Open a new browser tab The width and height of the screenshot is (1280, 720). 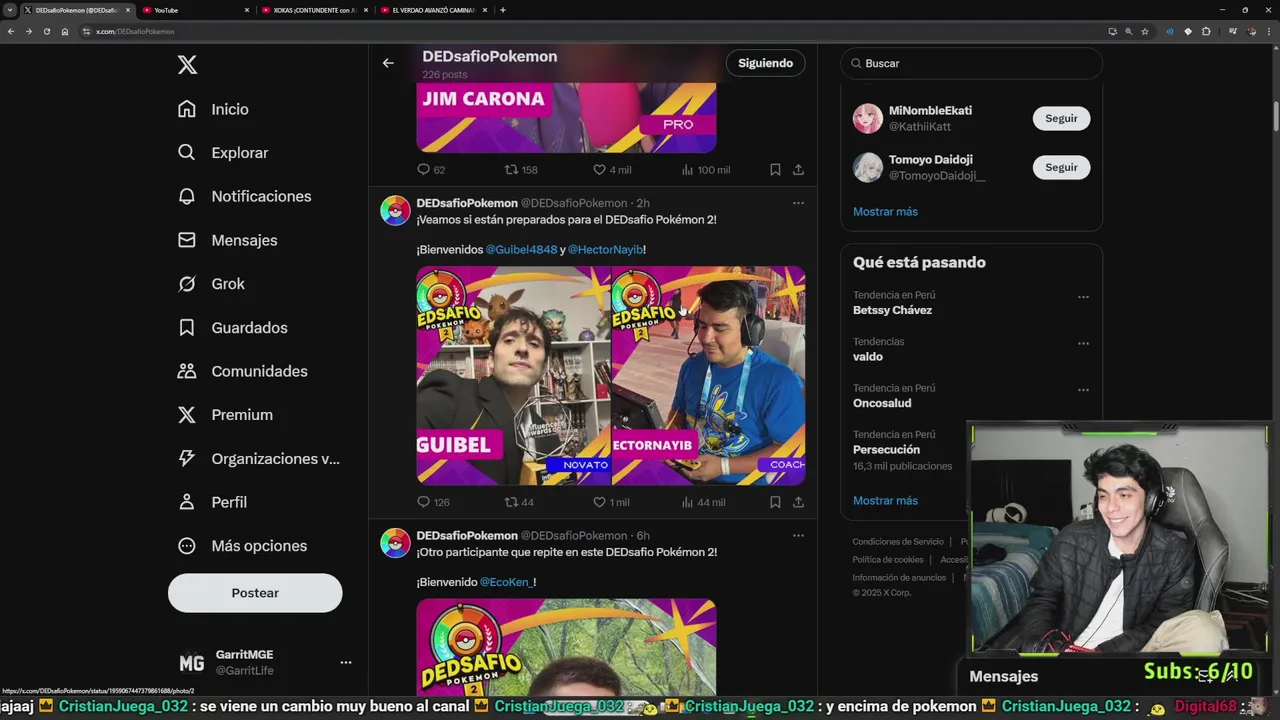coord(503,10)
